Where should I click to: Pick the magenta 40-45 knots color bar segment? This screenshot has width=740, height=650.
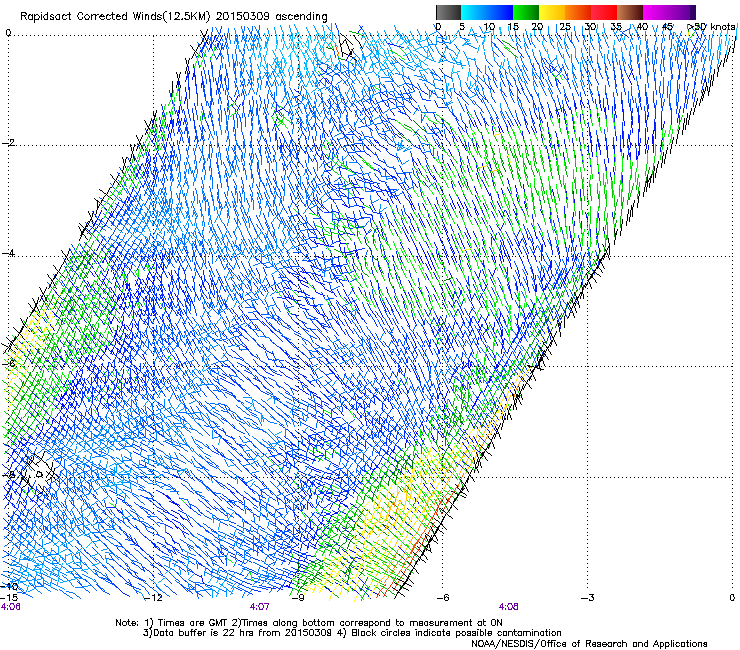[656, 12]
